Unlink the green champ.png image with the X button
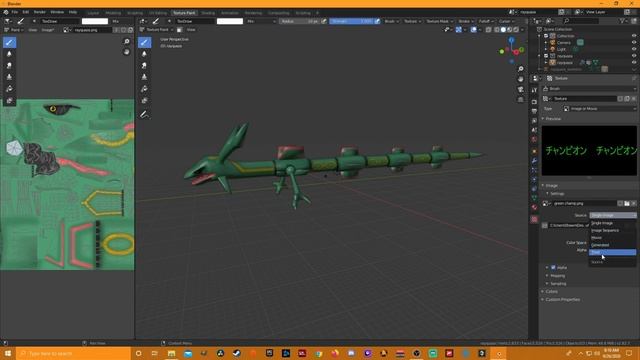This screenshot has height=360, width=640. (x=633, y=203)
